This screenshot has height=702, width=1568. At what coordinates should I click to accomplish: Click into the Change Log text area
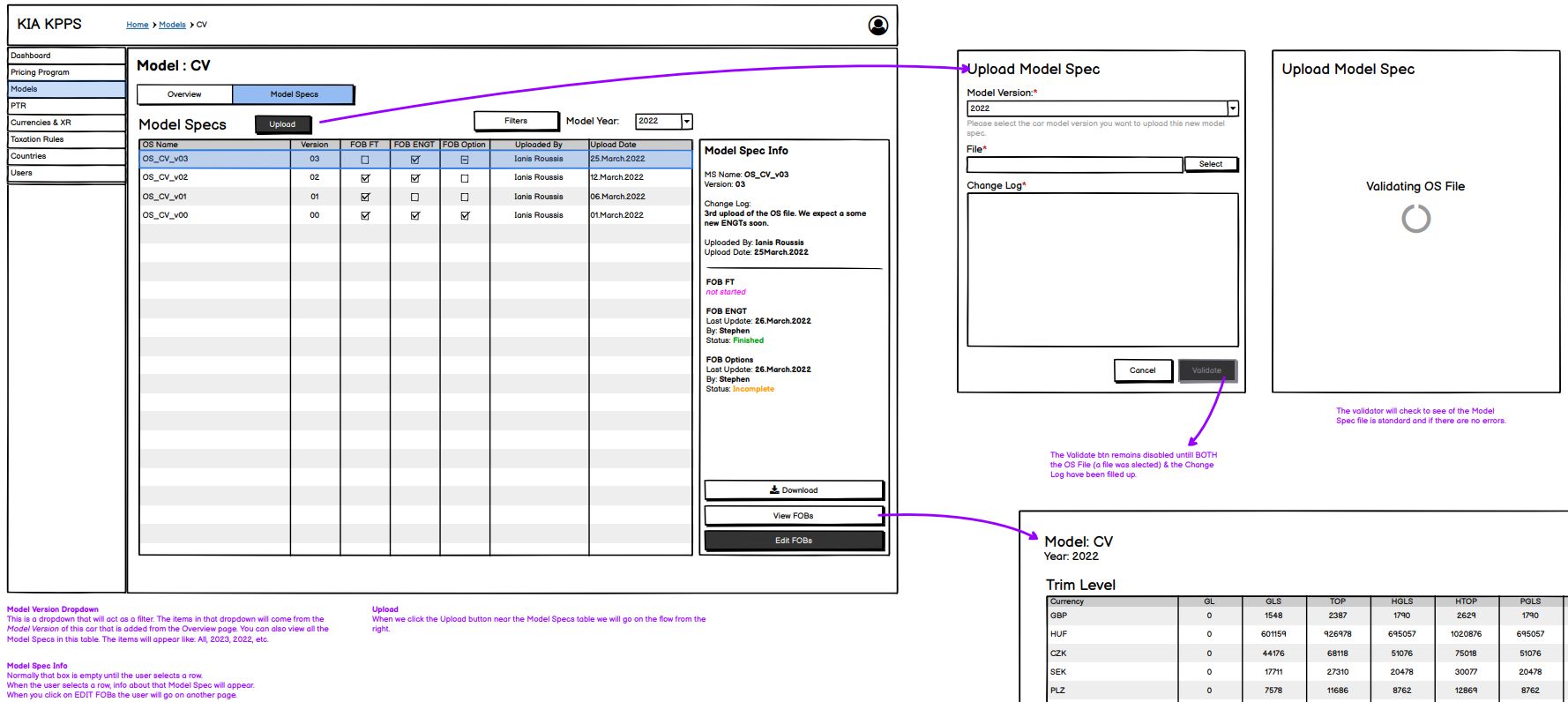[1102, 270]
